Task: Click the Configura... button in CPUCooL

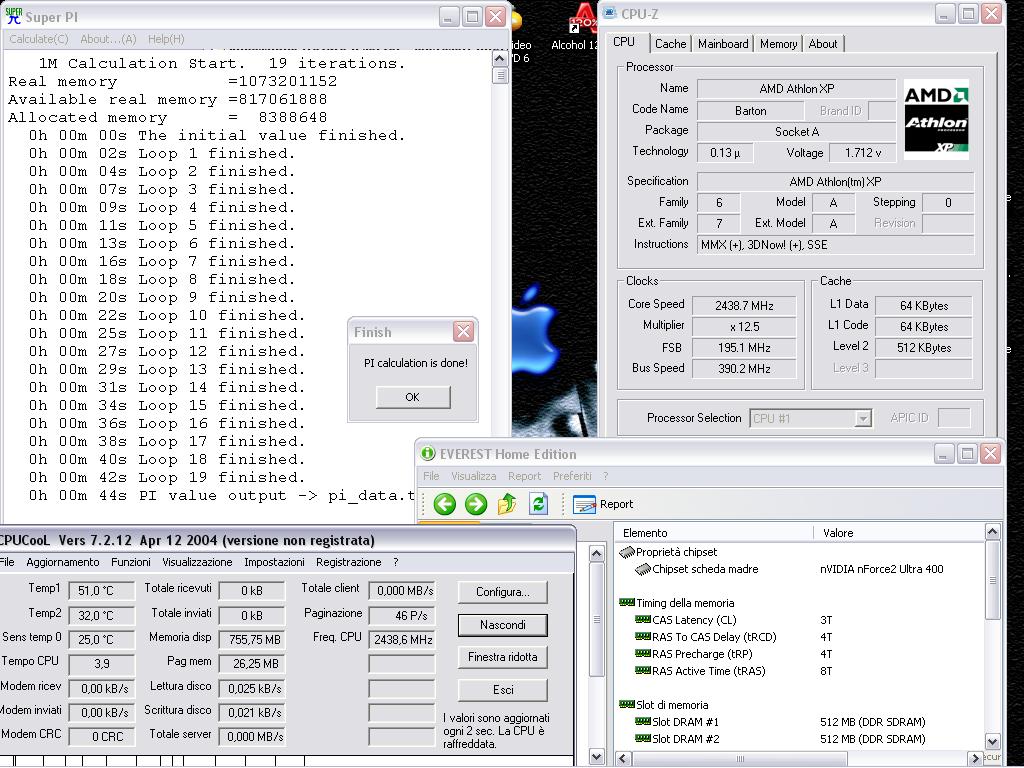Action: (503, 592)
